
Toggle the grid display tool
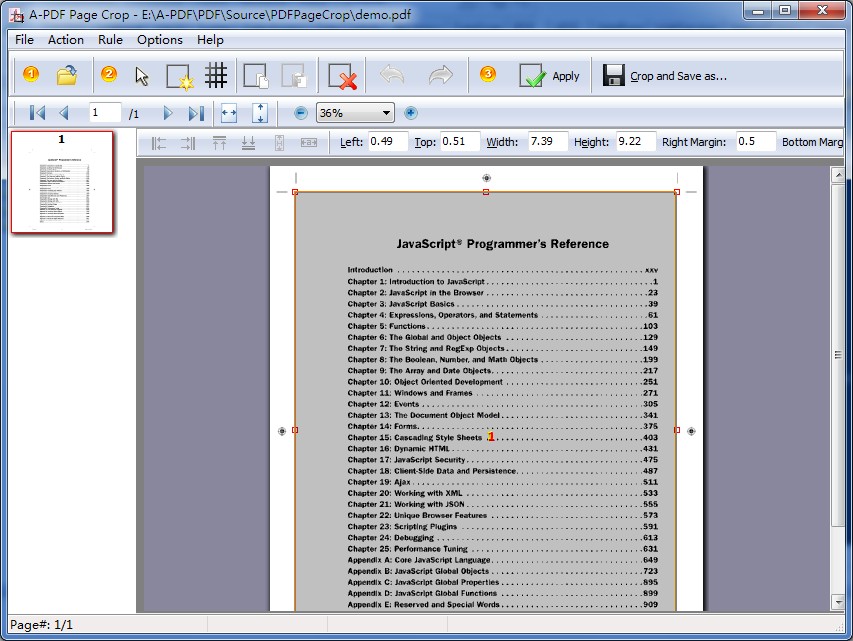pyautogui.click(x=217, y=75)
